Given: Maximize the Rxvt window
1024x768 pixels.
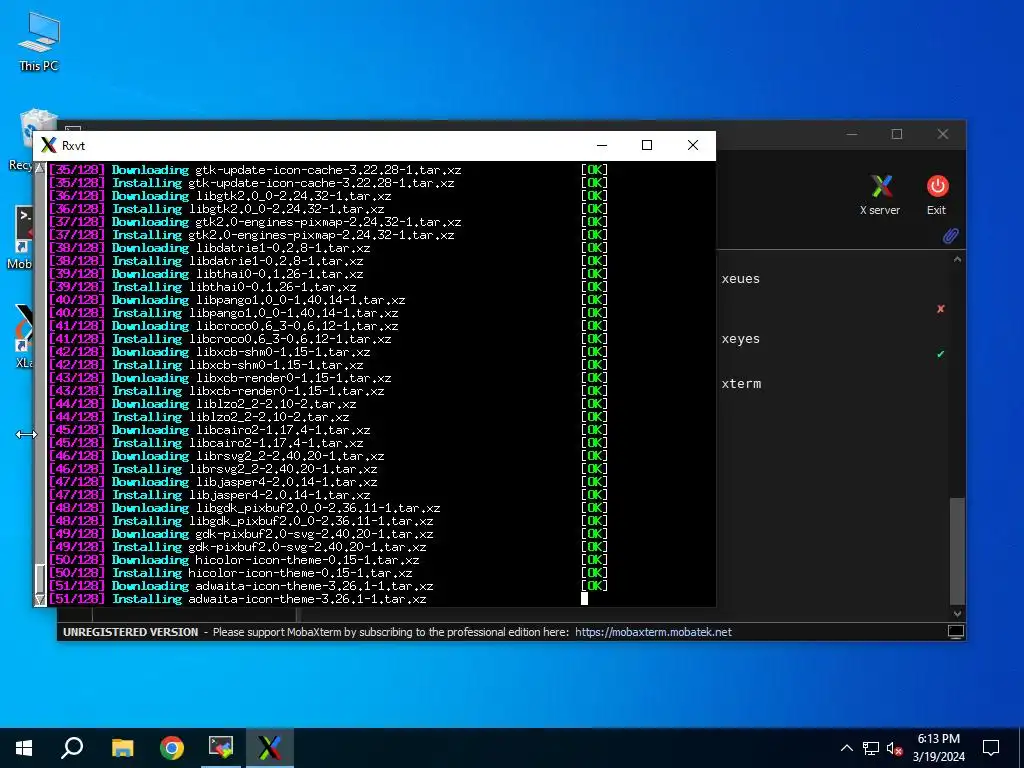Looking at the screenshot, I should pyautogui.click(x=647, y=145).
